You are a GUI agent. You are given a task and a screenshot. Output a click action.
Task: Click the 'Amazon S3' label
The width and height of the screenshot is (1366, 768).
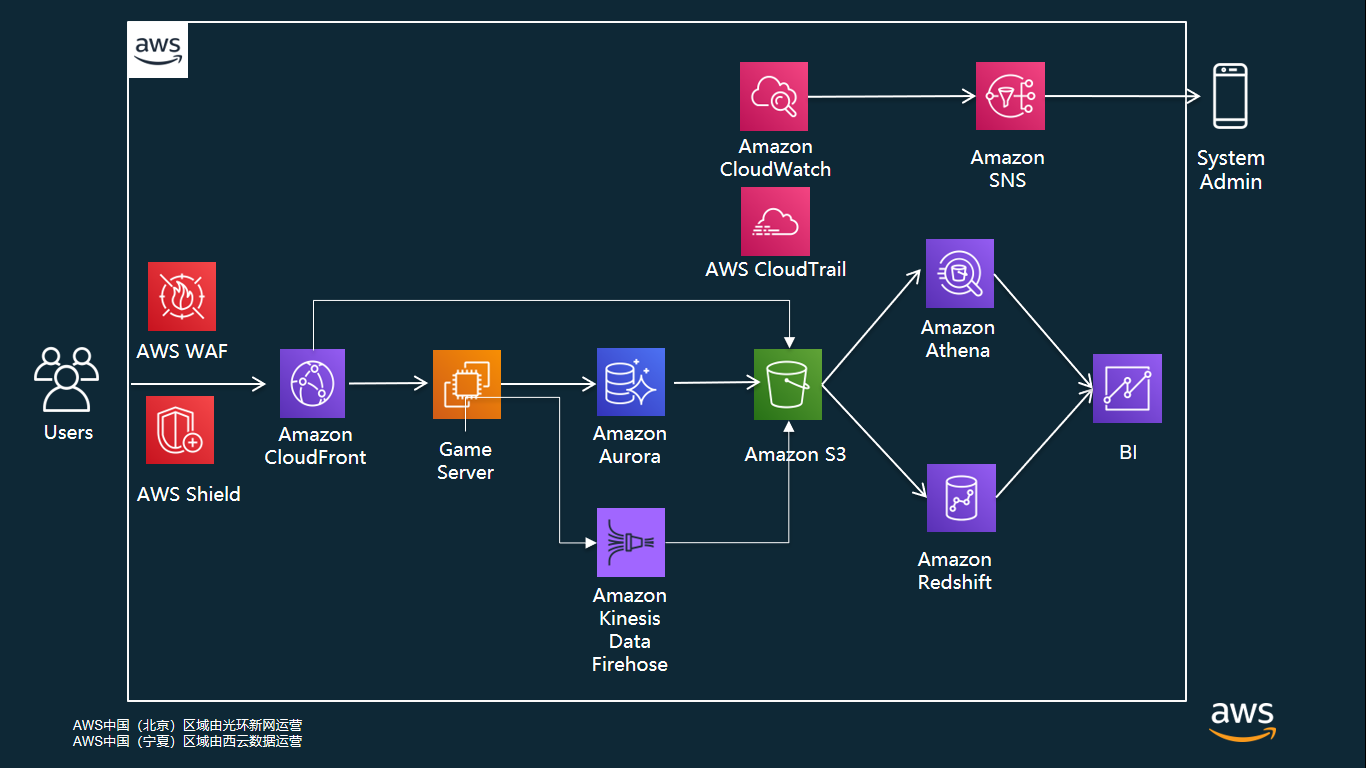coord(795,454)
